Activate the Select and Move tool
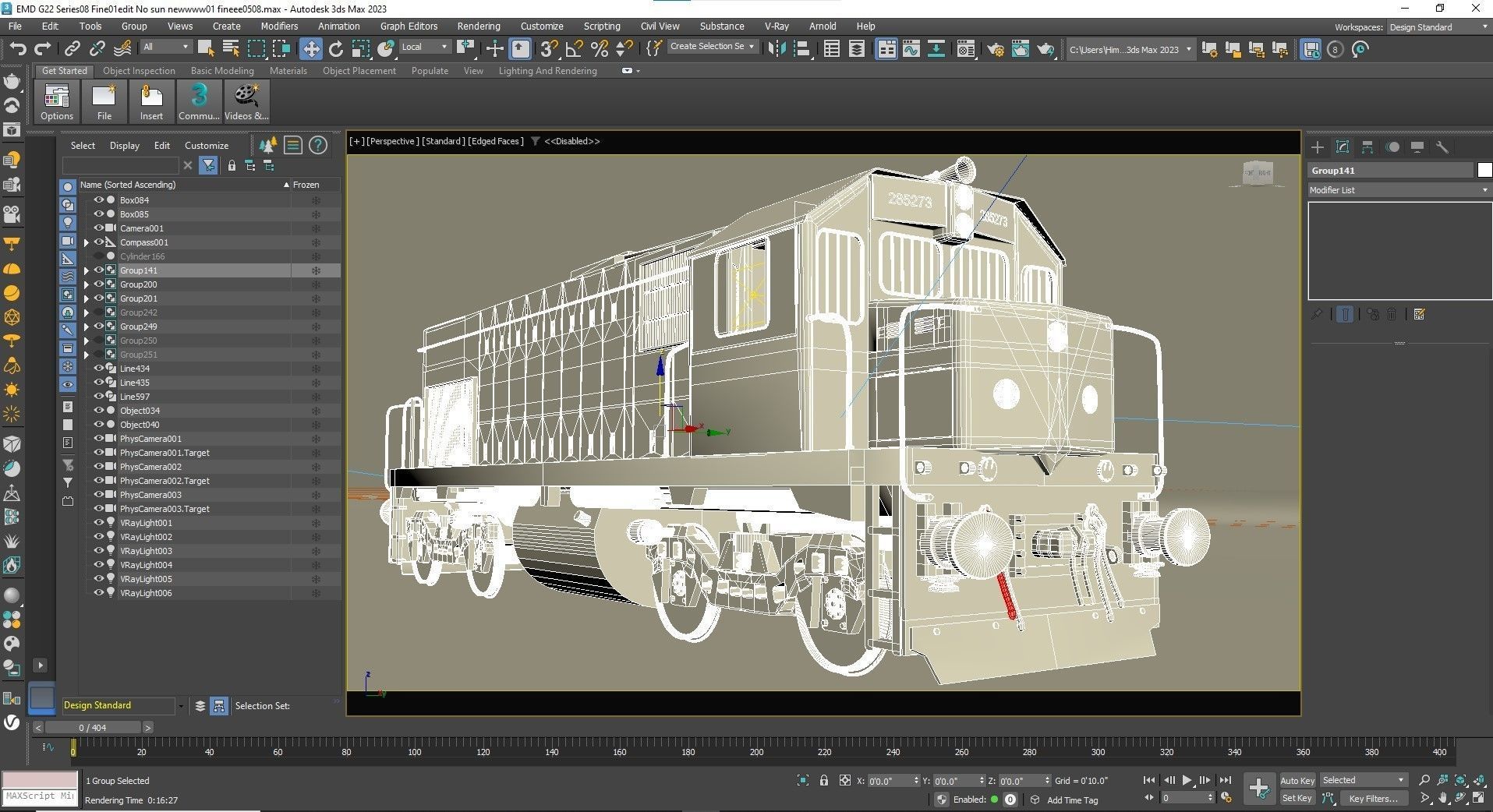The image size is (1493, 812). (x=311, y=49)
